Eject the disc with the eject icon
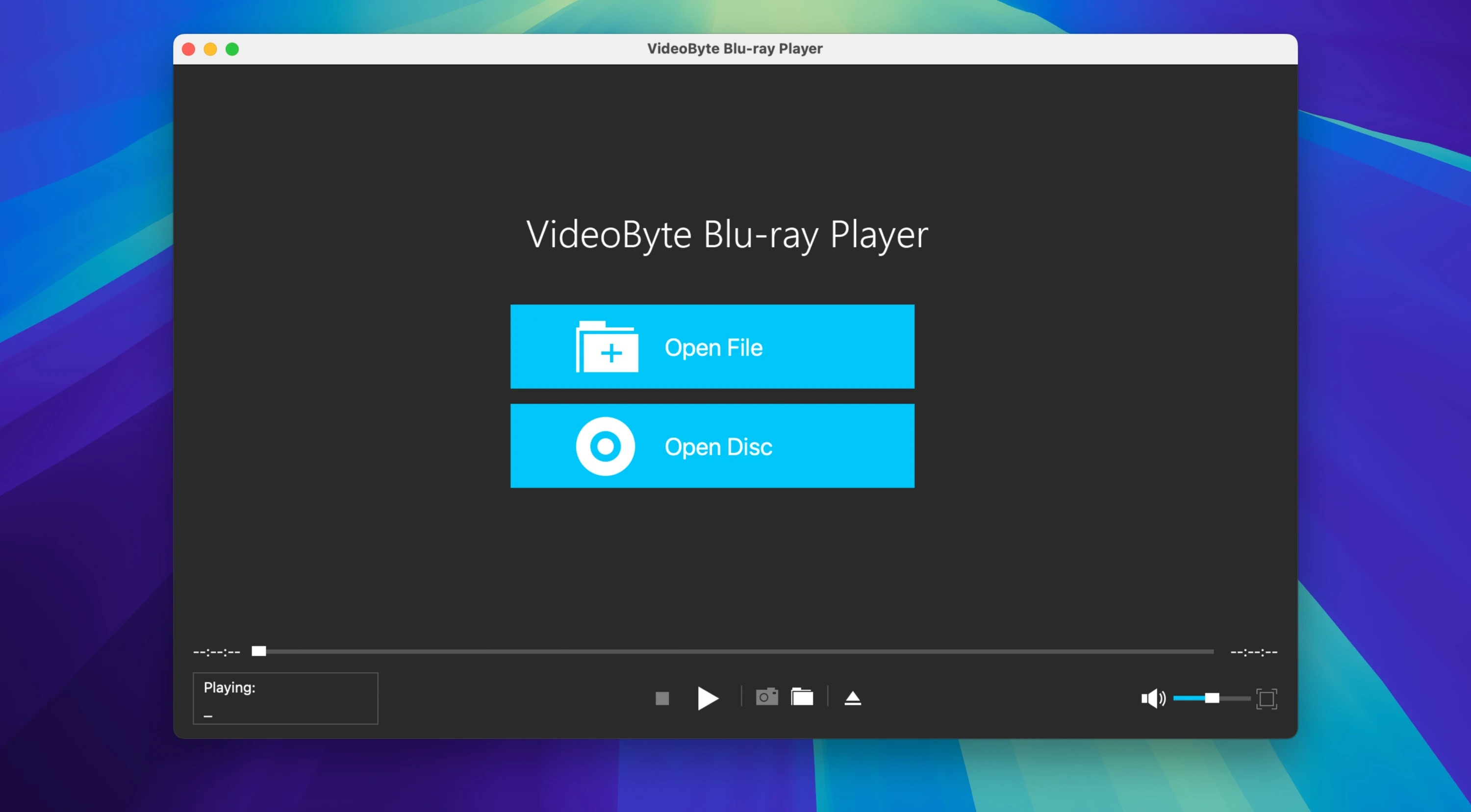Viewport: 1471px width, 812px height. (x=852, y=697)
